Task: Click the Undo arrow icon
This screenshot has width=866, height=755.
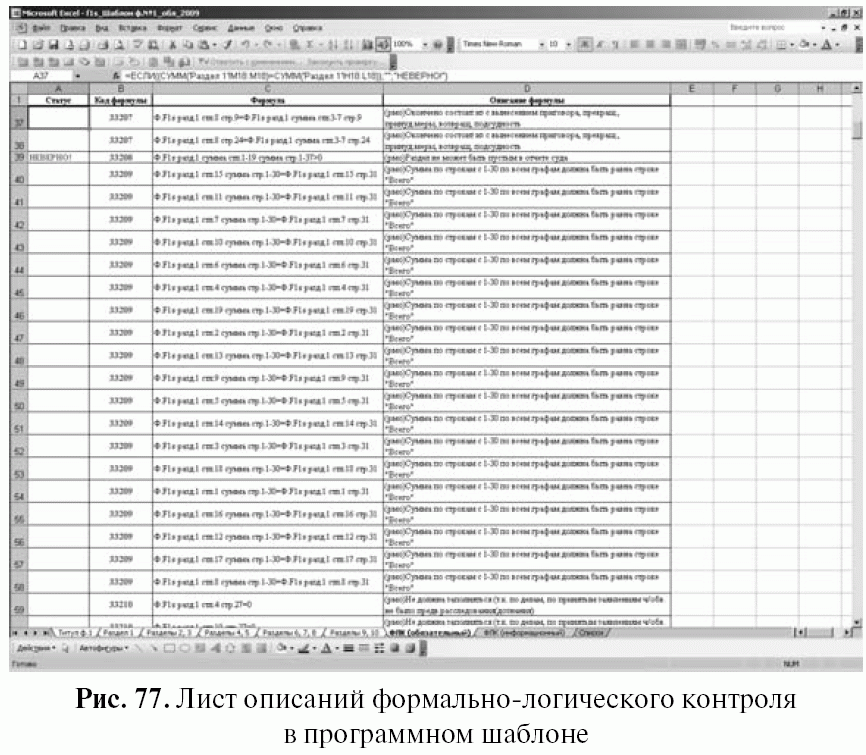Action: (245, 45)
